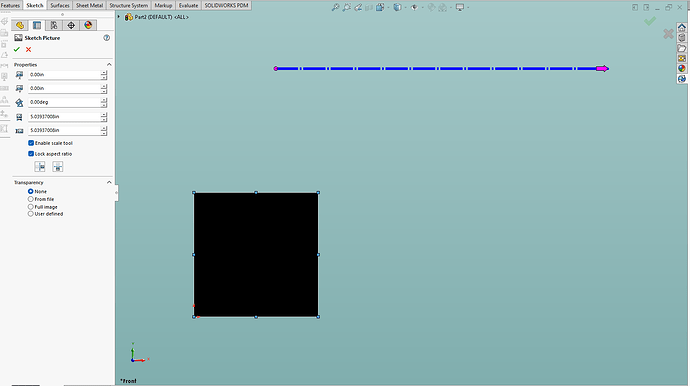This screenshot has width=690, height=386.
Task: Toggle Lock aspect ratio checkbox
Action: coord(31,154)
